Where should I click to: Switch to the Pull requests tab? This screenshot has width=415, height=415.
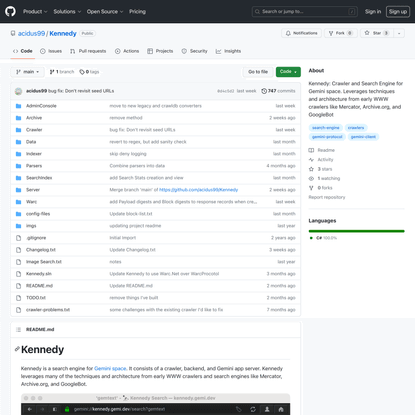coord(88,51)
